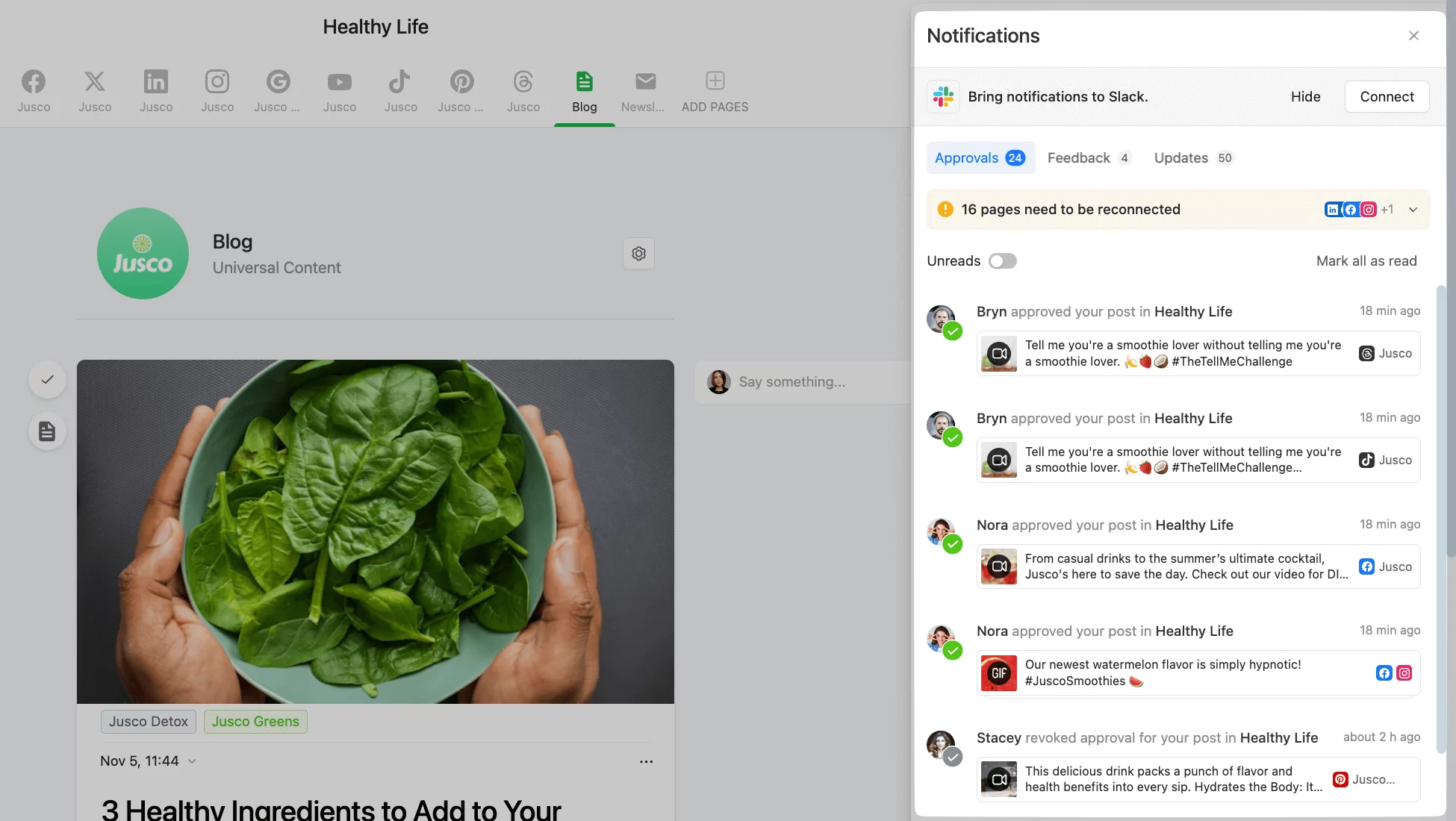This screenshot has width=1456, height=821.
Task: Toggle the Unreads filter switch
Action: click(1002, 261)
